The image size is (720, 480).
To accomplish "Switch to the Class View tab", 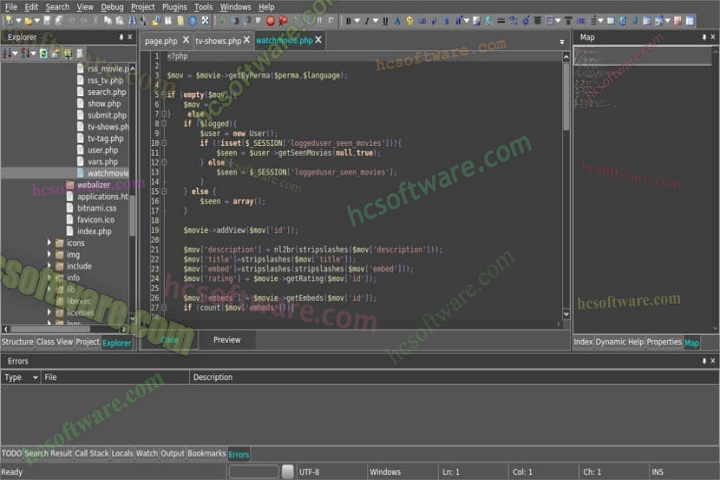I will point(55,342).
